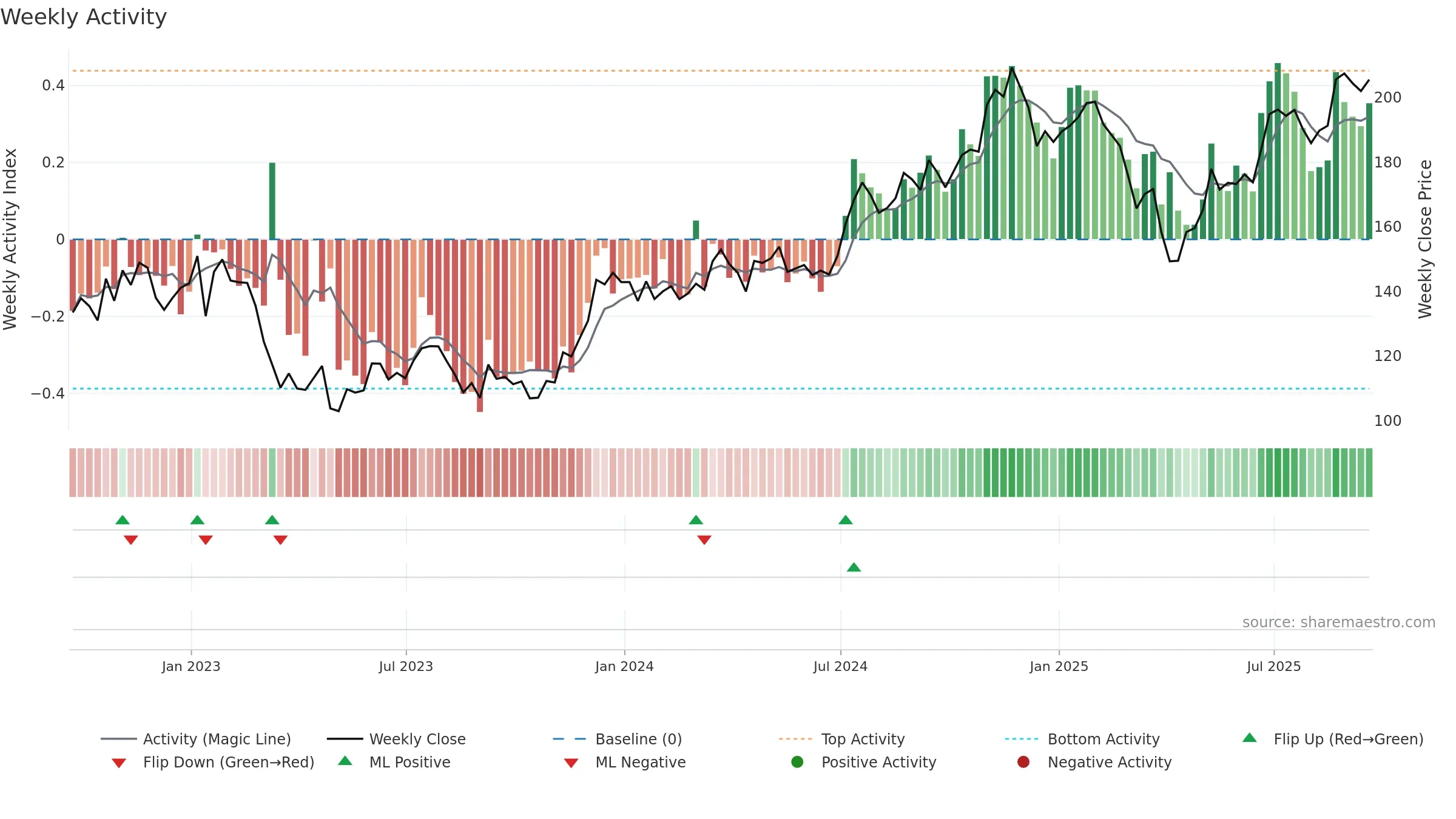
Task: Click the ML Negative legend triangle icon
Action: coord(571,763)
